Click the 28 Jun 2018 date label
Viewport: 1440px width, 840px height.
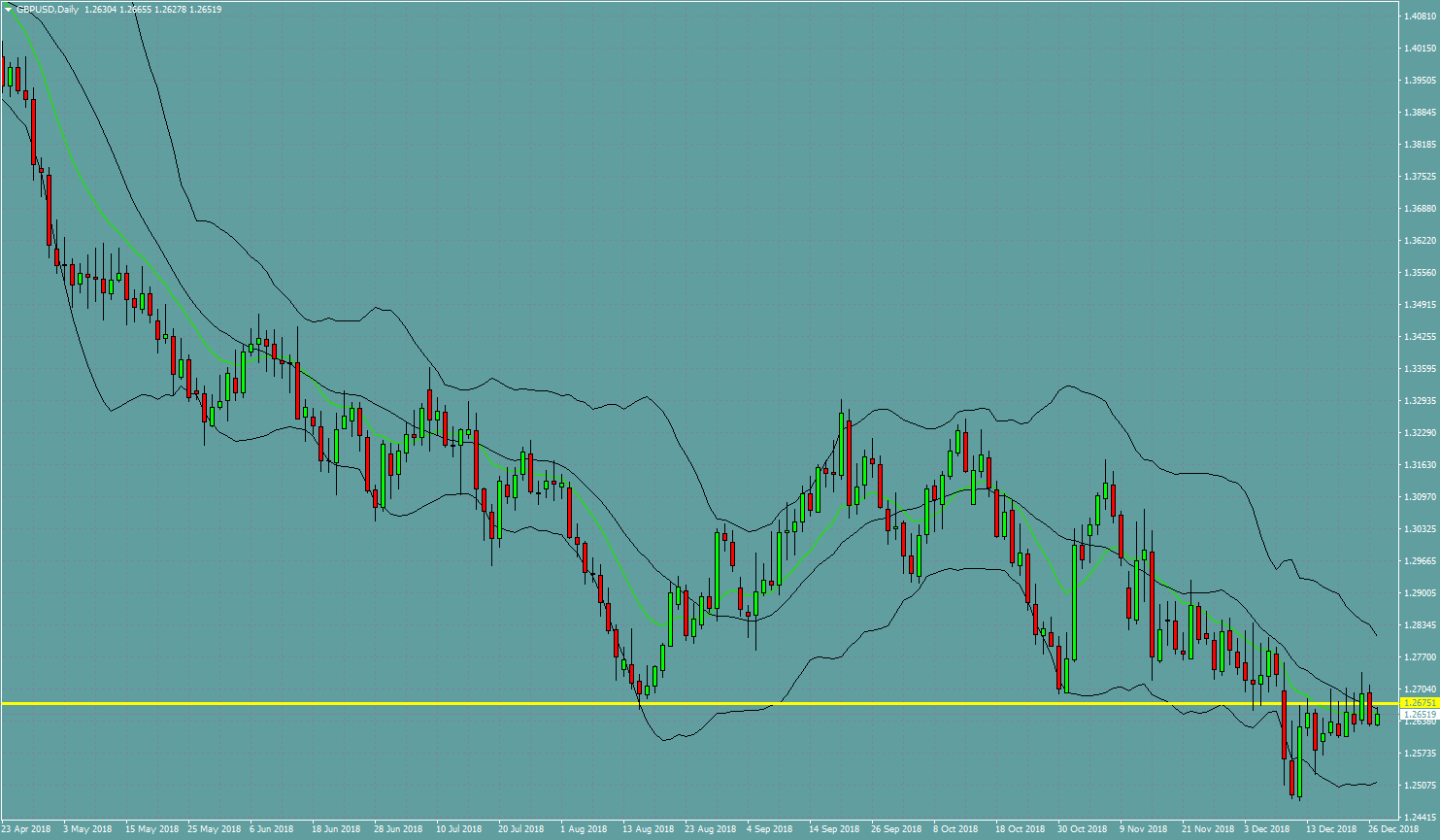(x=398, y=829)
